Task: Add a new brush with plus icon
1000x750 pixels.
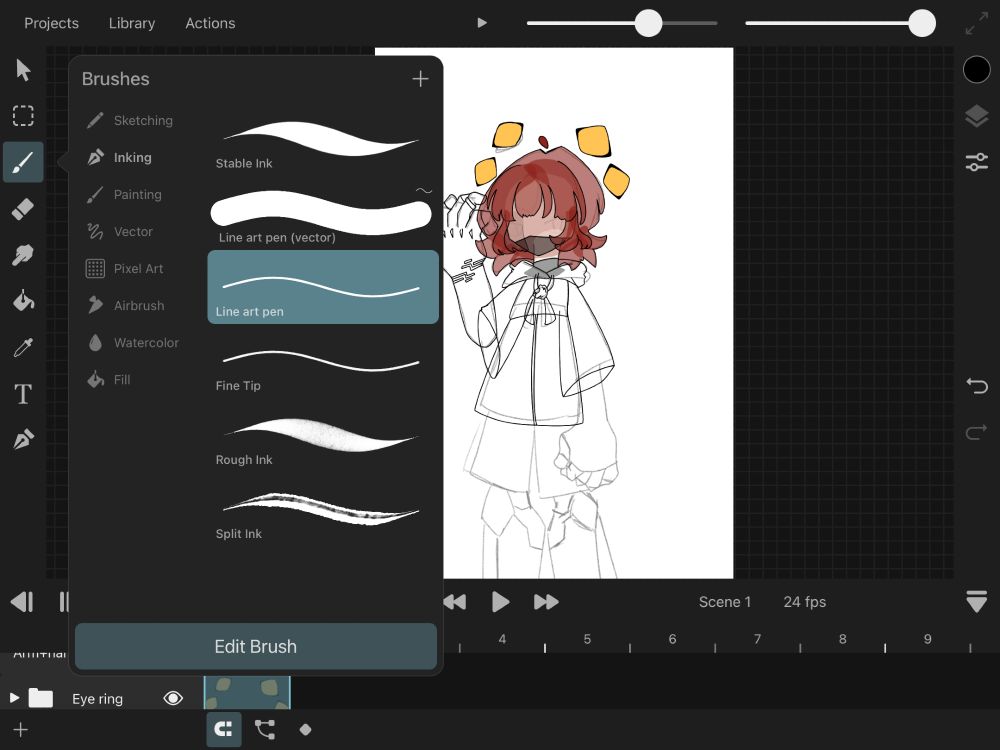Action: click(420, 79)
